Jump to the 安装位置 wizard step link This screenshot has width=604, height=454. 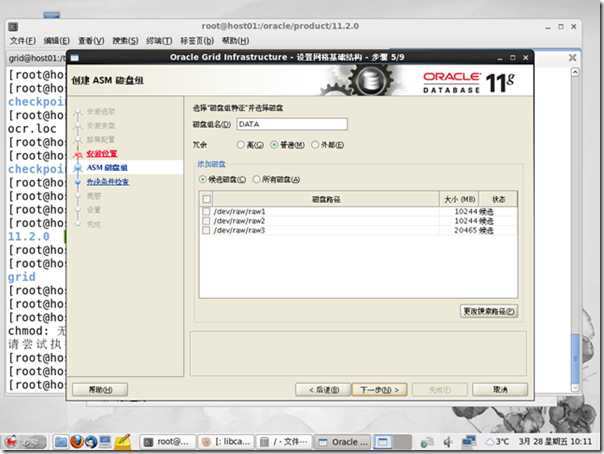click(102, 154)
